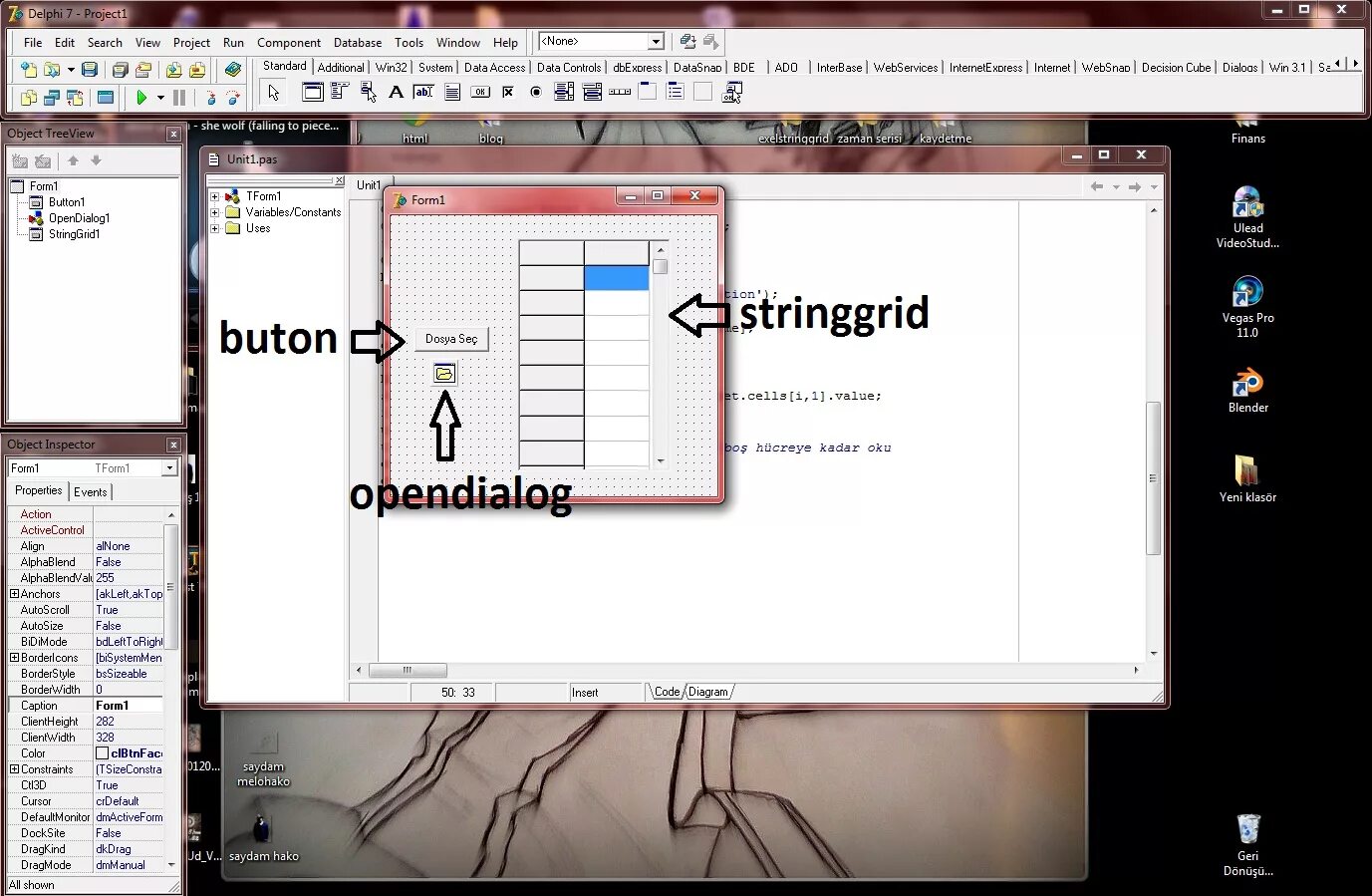
Task: Pick the Button component from the palette
Action: pos(480,92)
